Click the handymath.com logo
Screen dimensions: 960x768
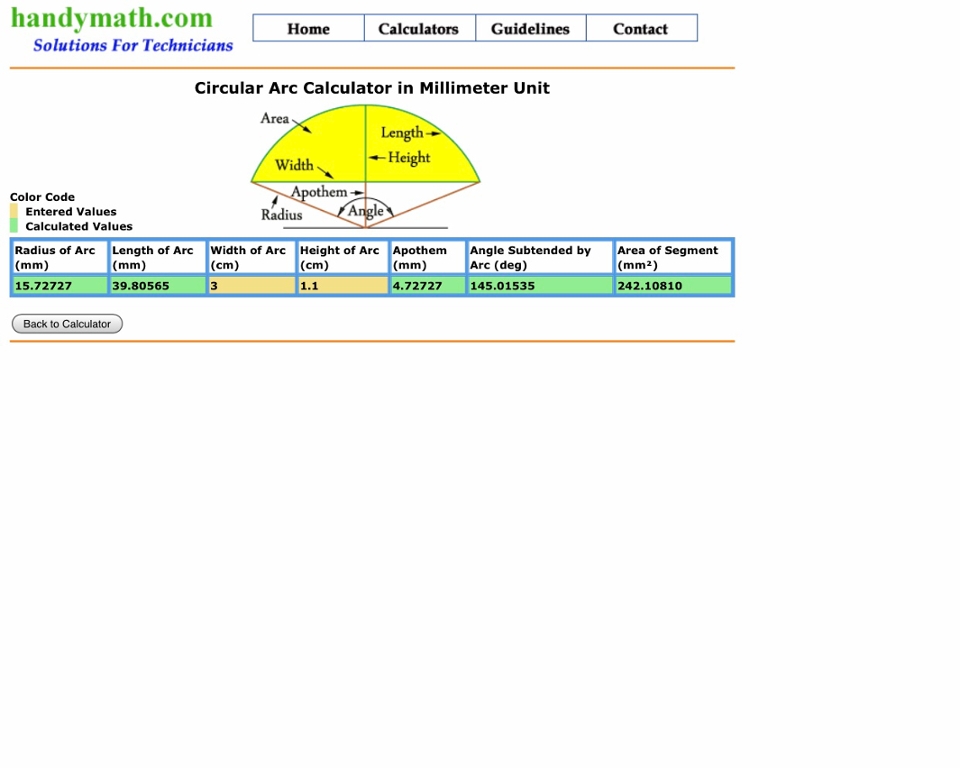click(112, 18)
